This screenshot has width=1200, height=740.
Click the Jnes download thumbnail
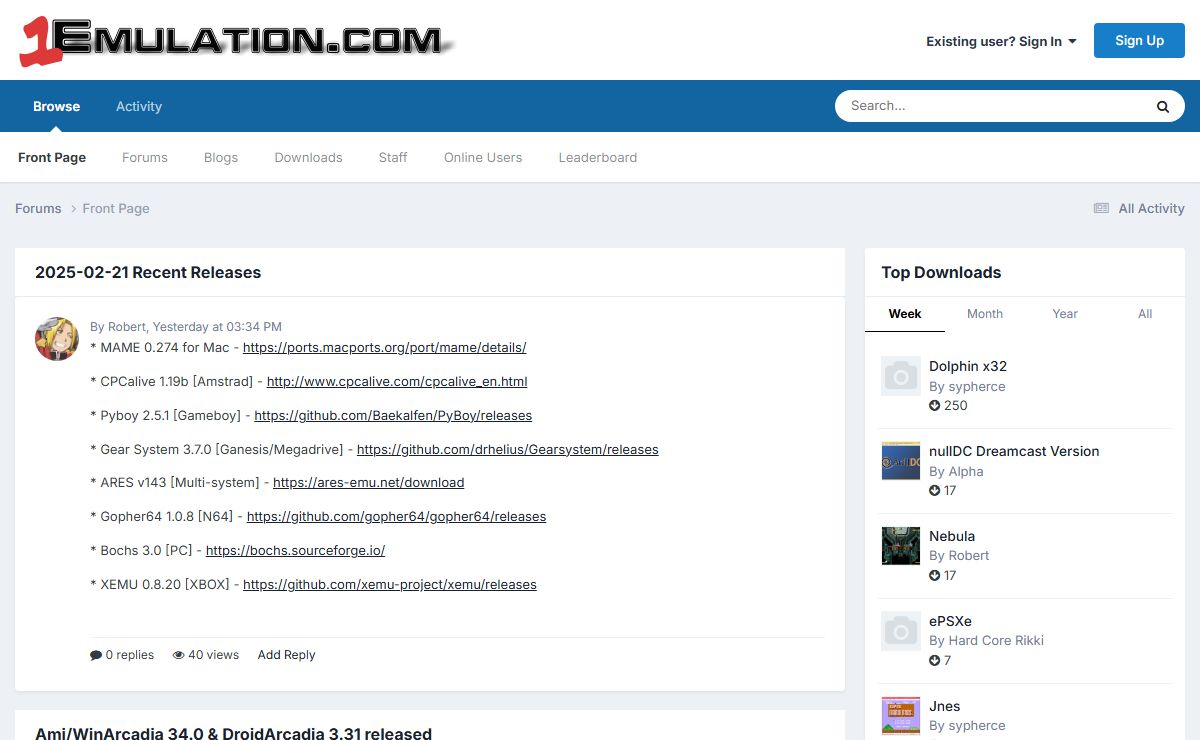tap(900, 715)
